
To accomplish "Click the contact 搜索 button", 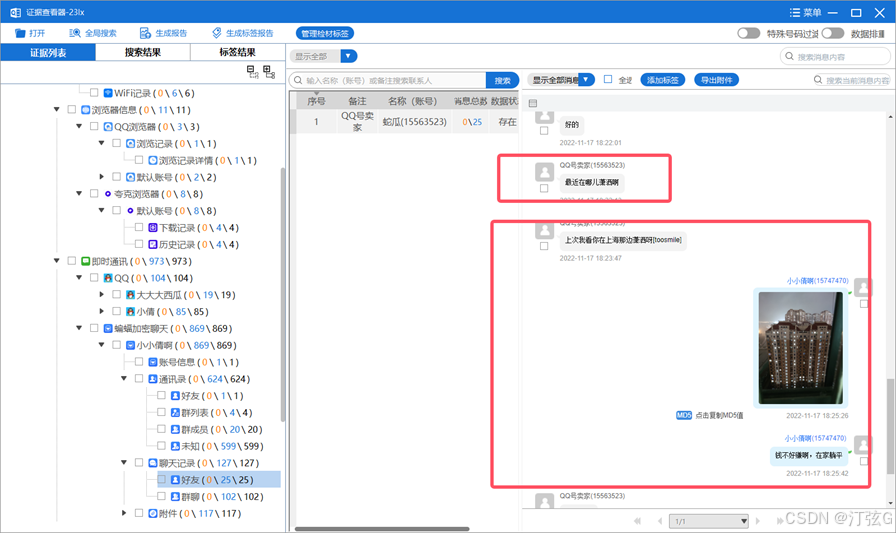I will [x=502, y=81].
